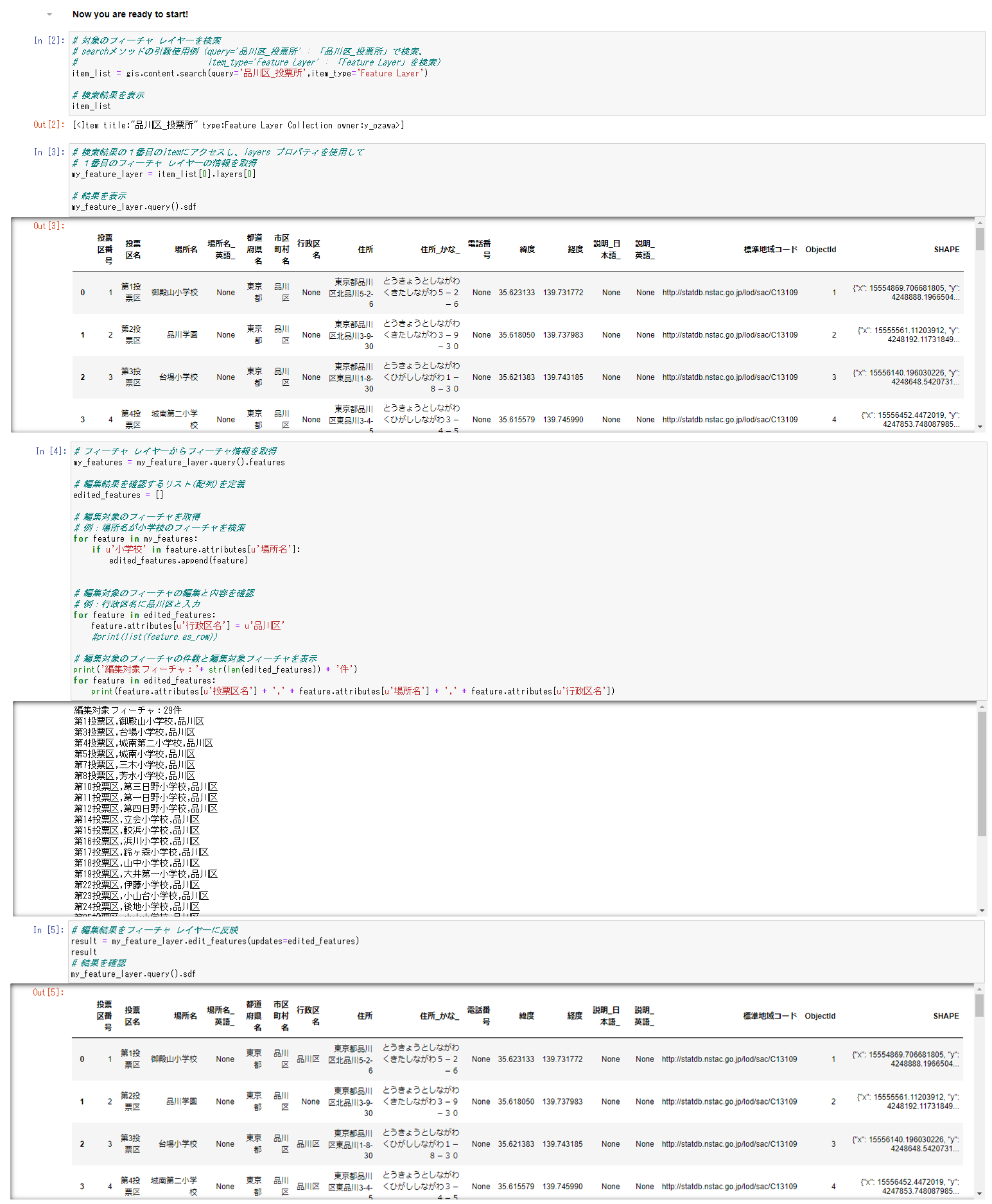Click '第14投票区,立会小学校,品川区' output line

[x=137, y=820]
